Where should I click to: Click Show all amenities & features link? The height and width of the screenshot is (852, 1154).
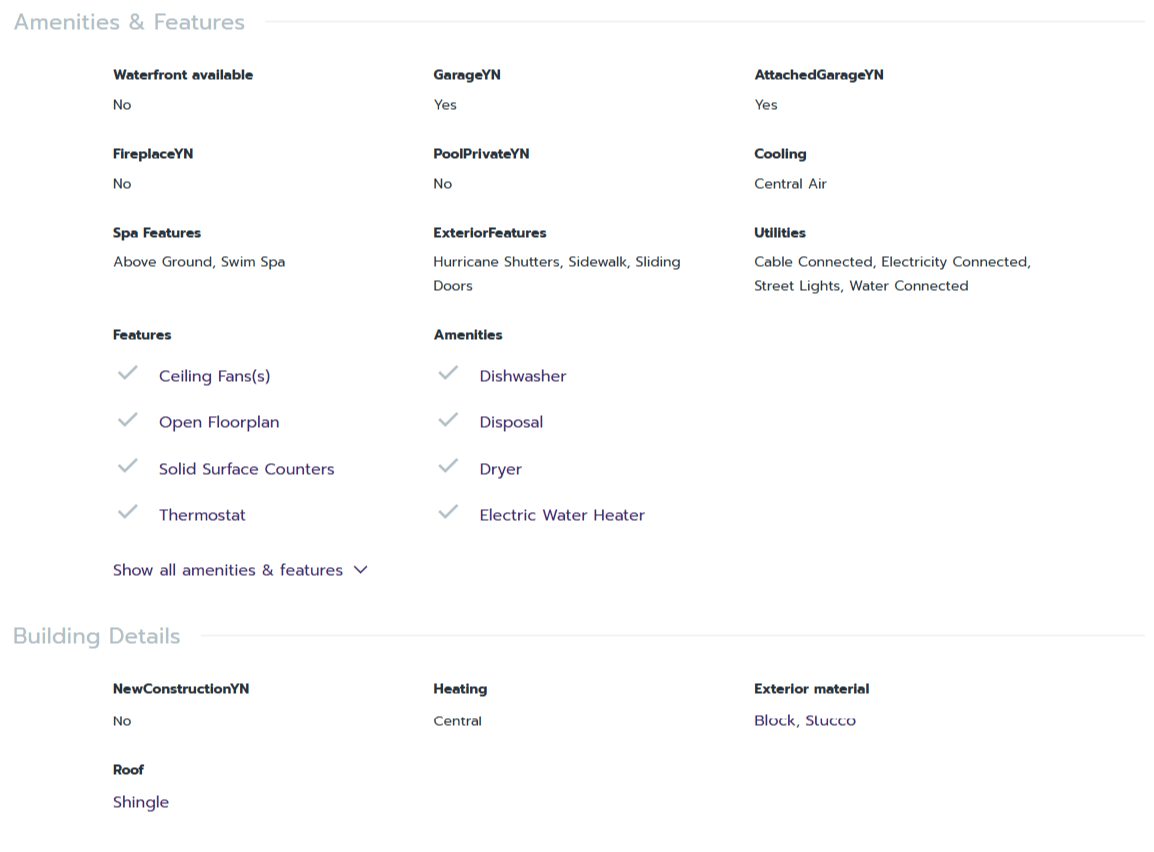(228, 570)
